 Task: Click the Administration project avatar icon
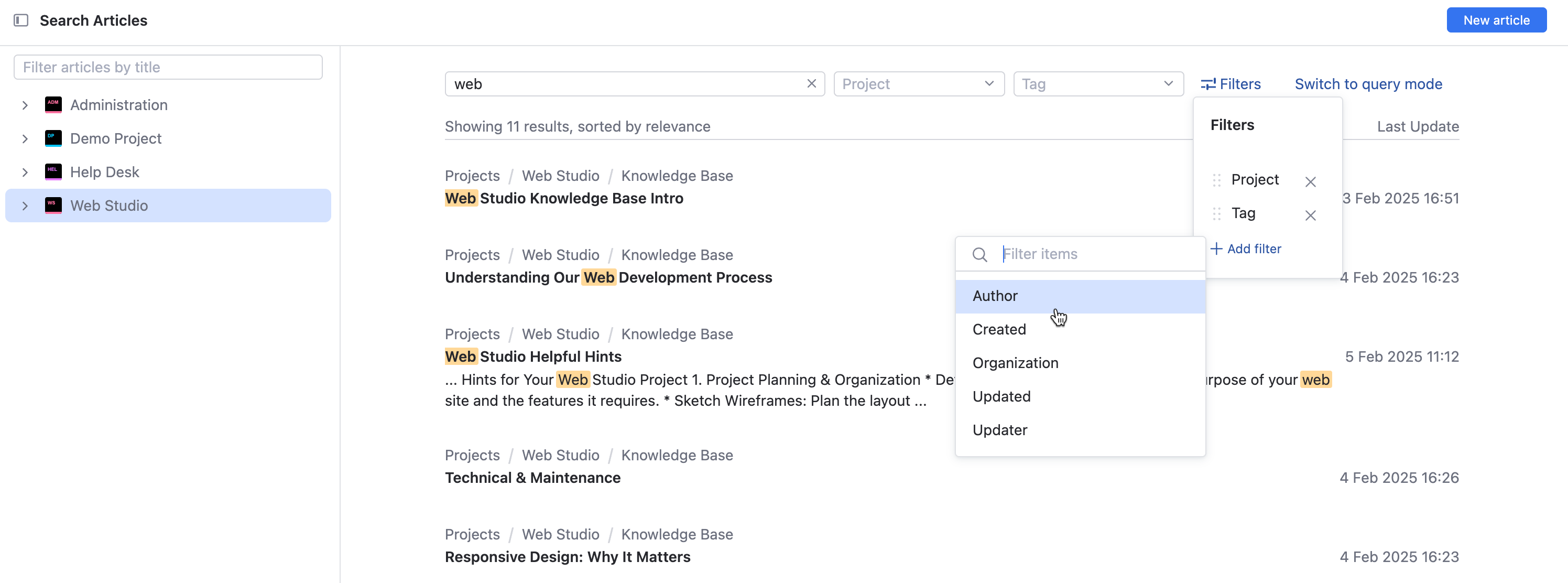click(x=53, y=104)
